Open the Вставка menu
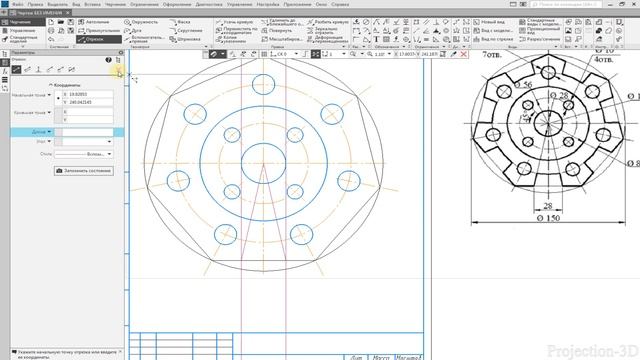 point(92,4)
